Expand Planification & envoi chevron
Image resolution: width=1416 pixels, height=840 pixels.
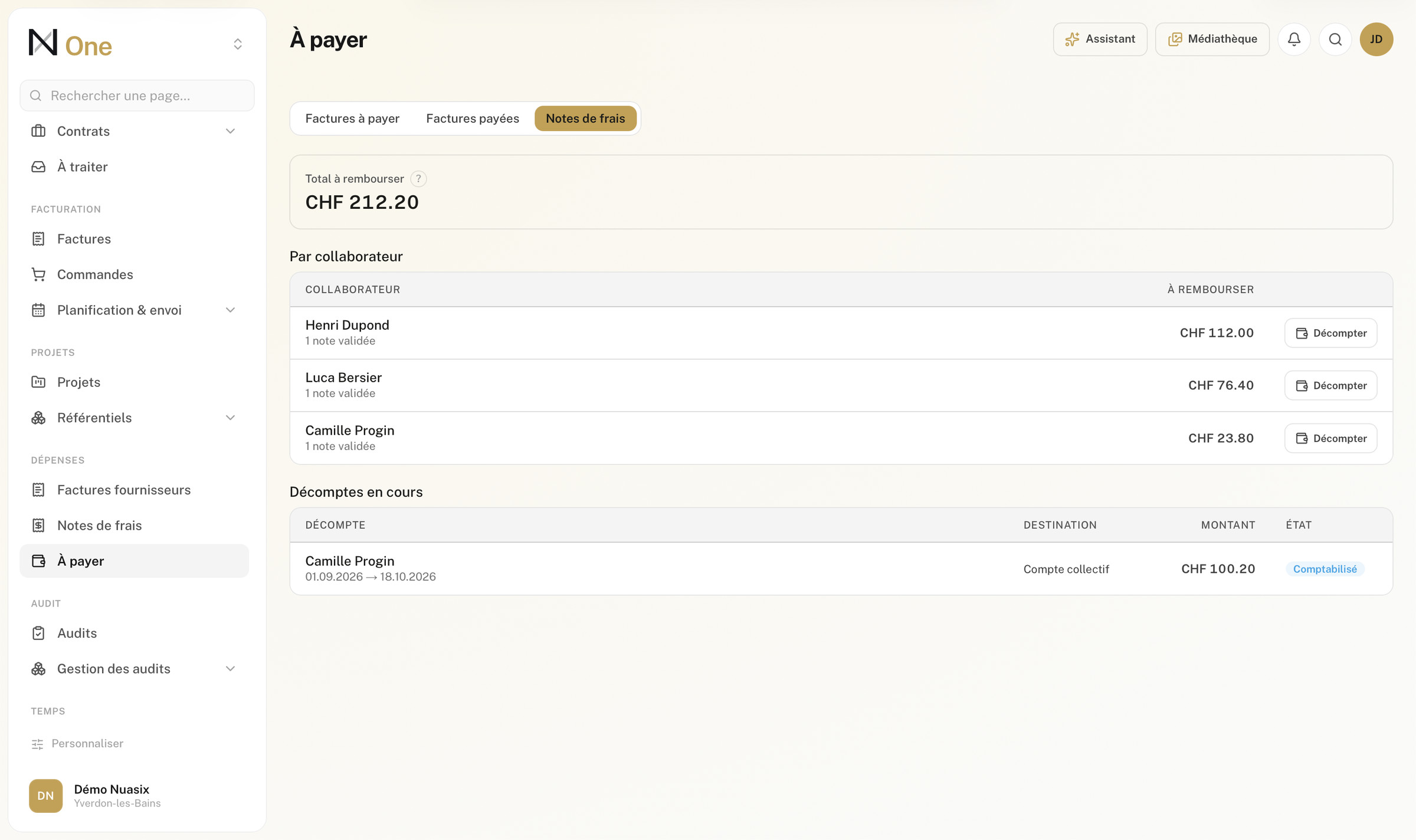(231, 310)
